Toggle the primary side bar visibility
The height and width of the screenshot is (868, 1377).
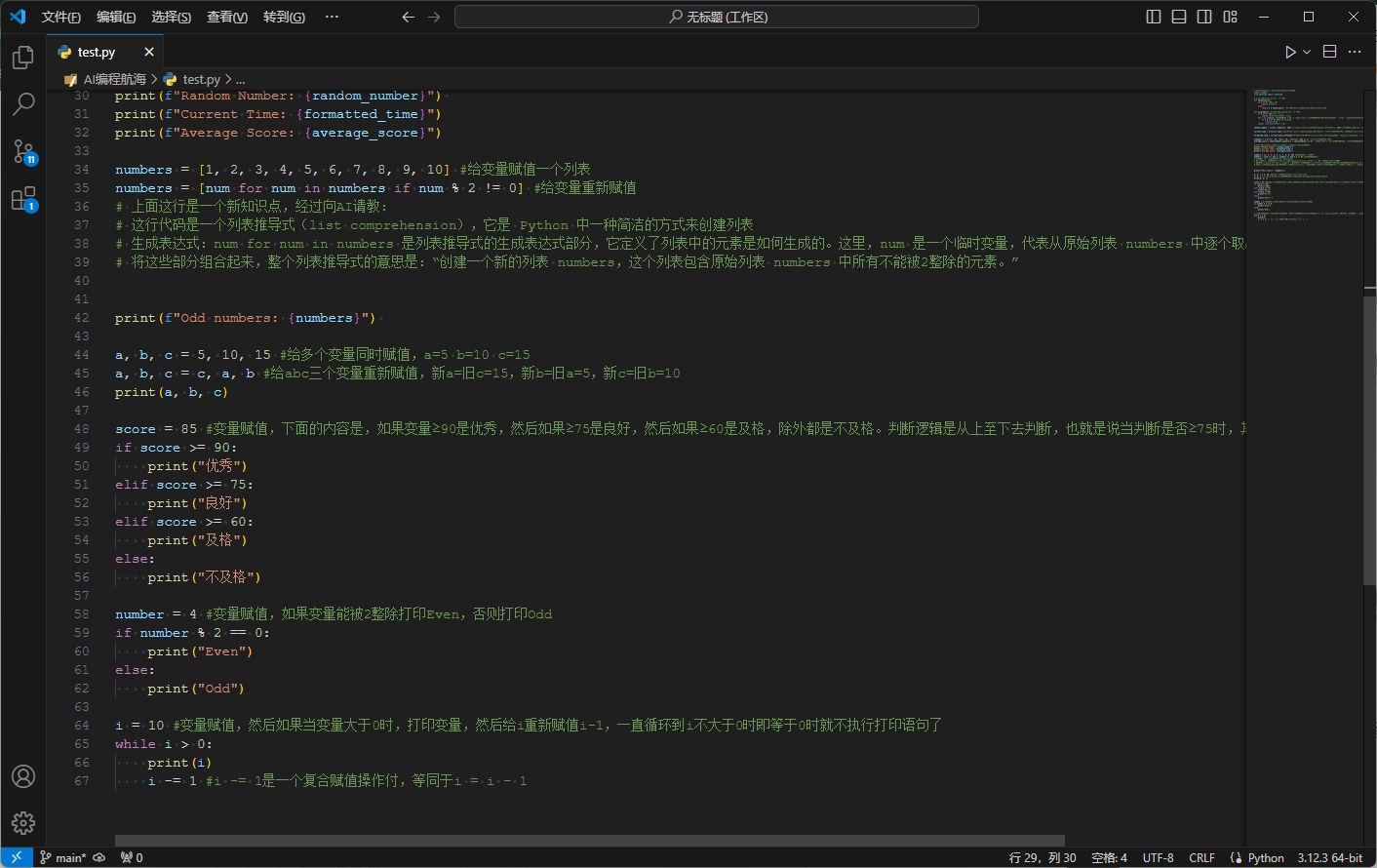[1154, 17]
